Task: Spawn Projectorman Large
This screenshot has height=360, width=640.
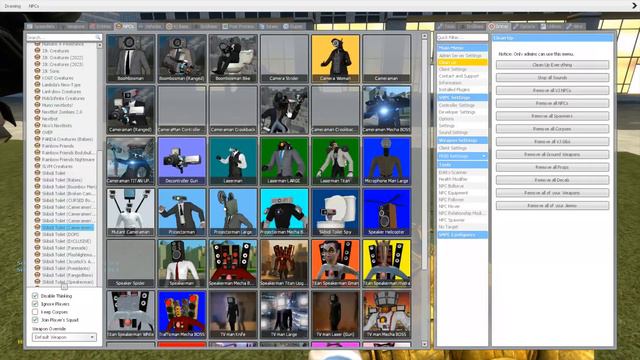Action: click(x=233, y=212)
